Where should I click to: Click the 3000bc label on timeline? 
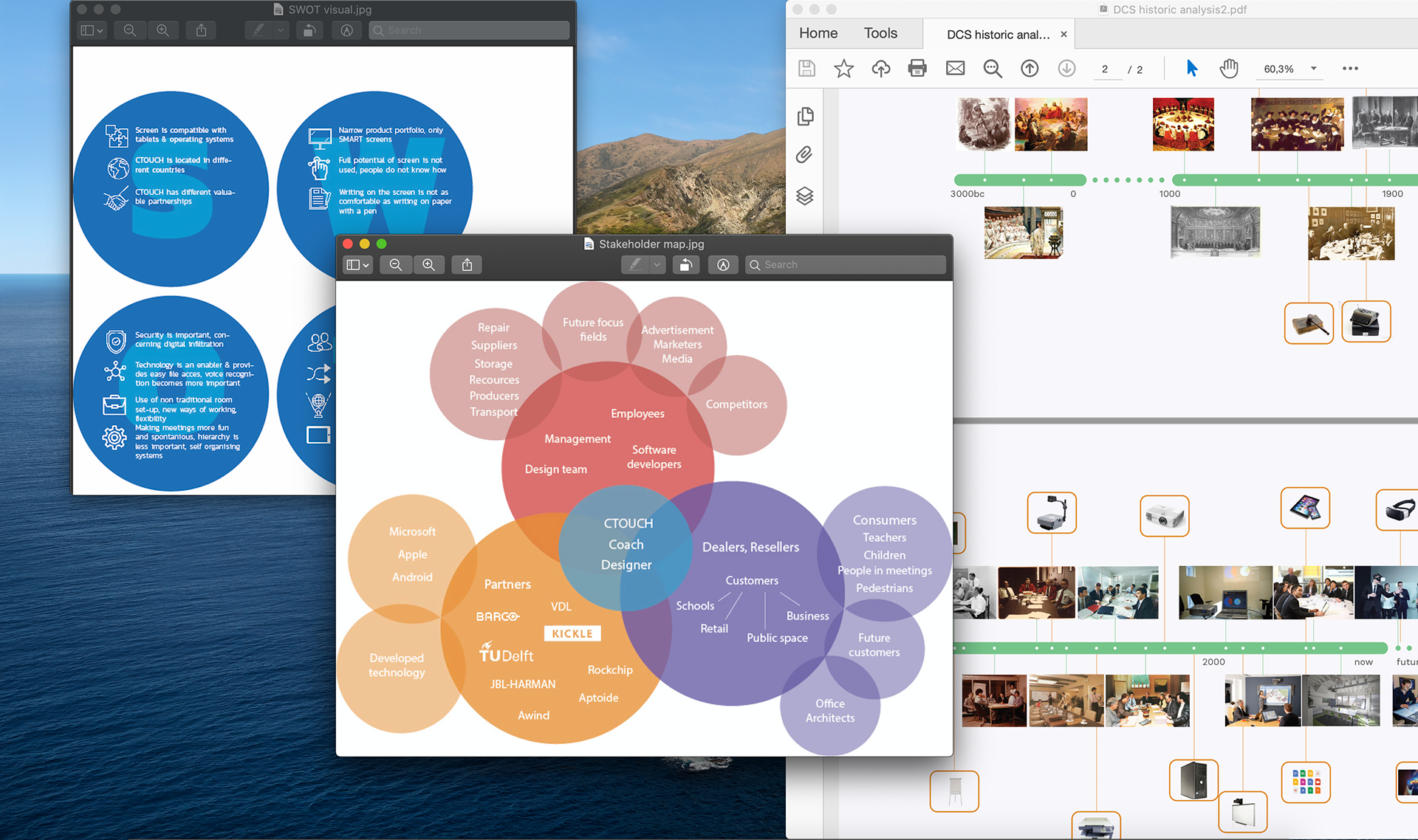tap(967, 193)
